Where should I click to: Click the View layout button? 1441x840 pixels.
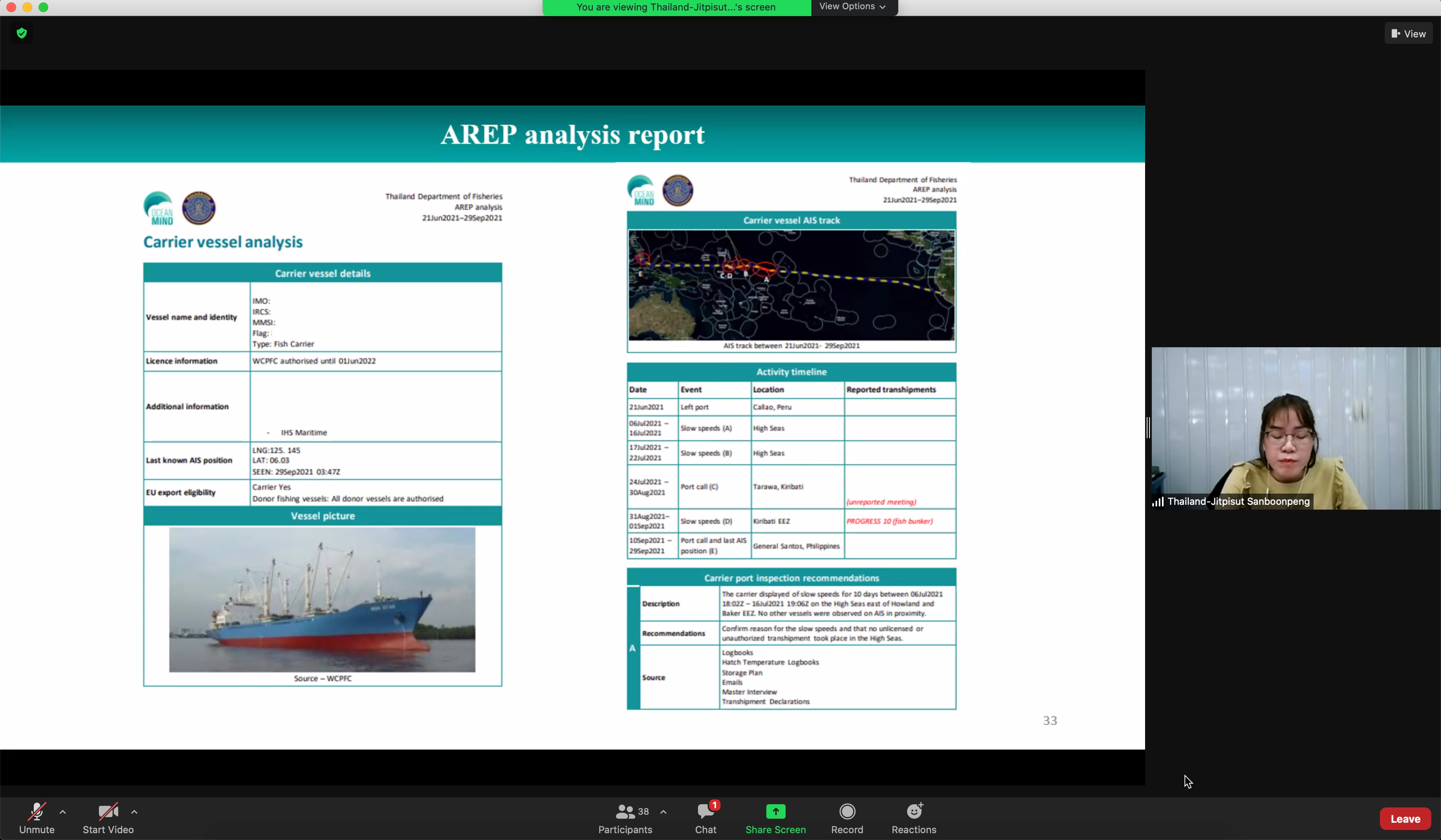pyautogui.click(x=1408, y=34)
